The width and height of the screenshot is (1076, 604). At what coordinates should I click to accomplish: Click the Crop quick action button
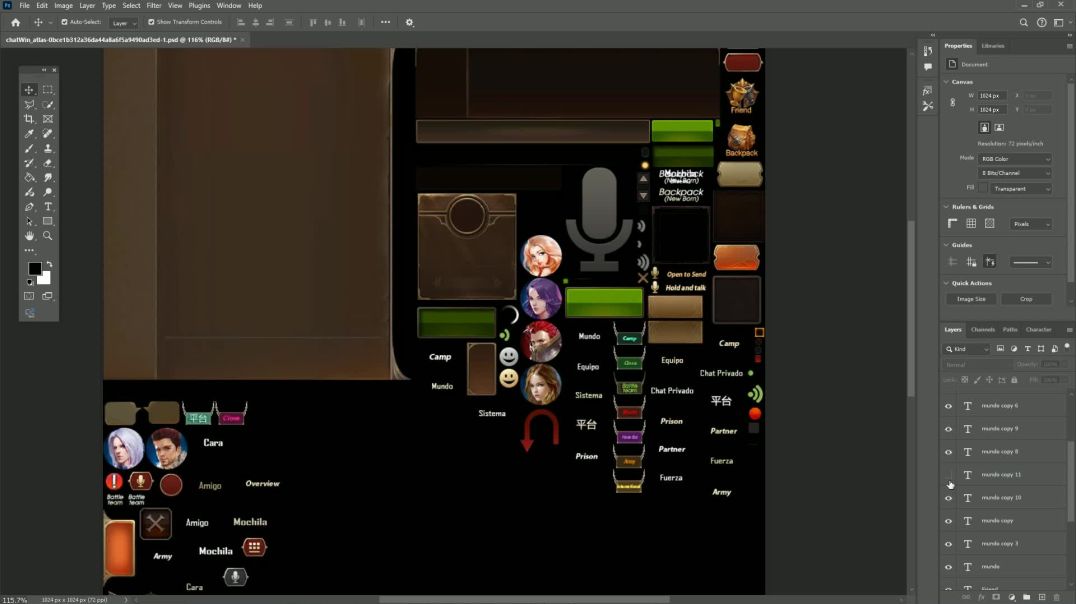tap(1026, 299)
